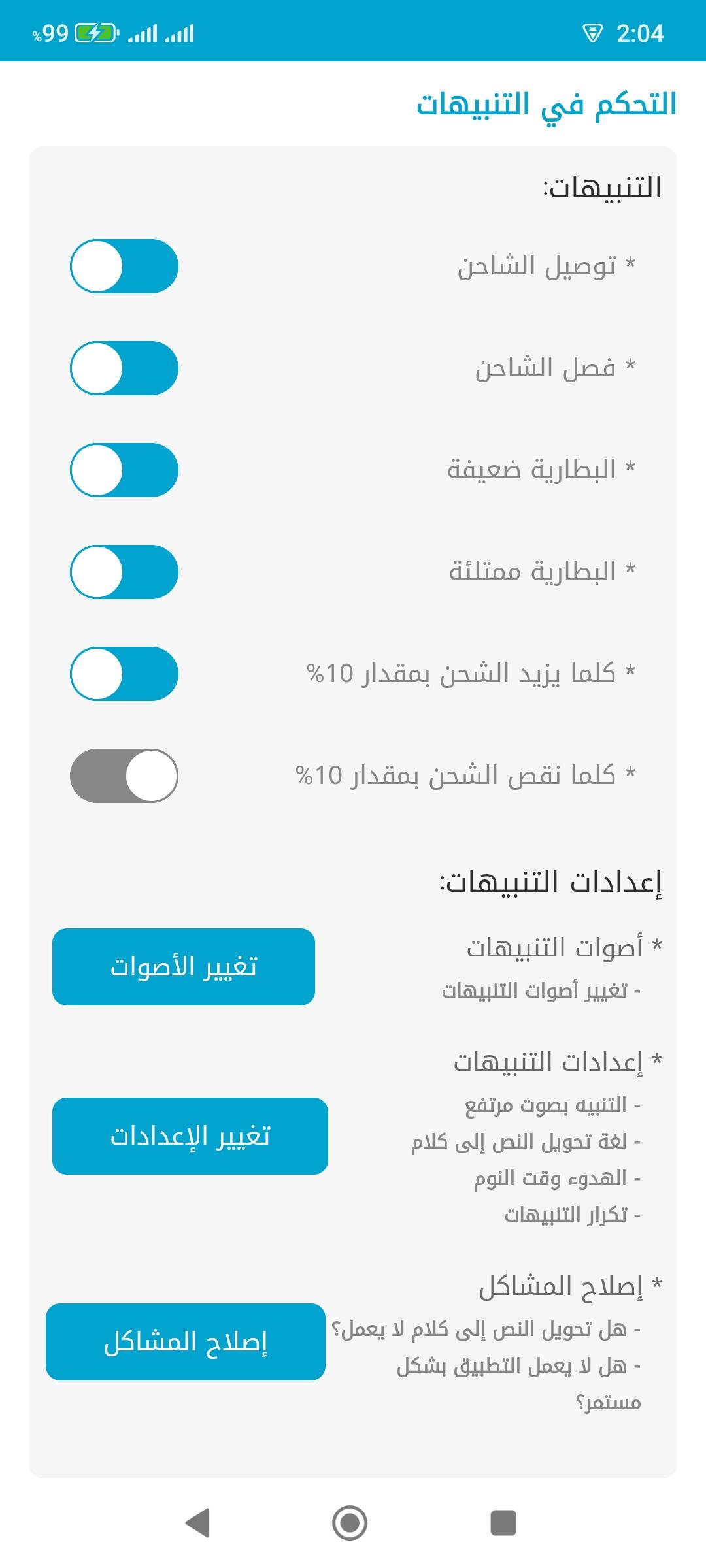Toggle the فصل الشاحن alert switch

point(124,368)
